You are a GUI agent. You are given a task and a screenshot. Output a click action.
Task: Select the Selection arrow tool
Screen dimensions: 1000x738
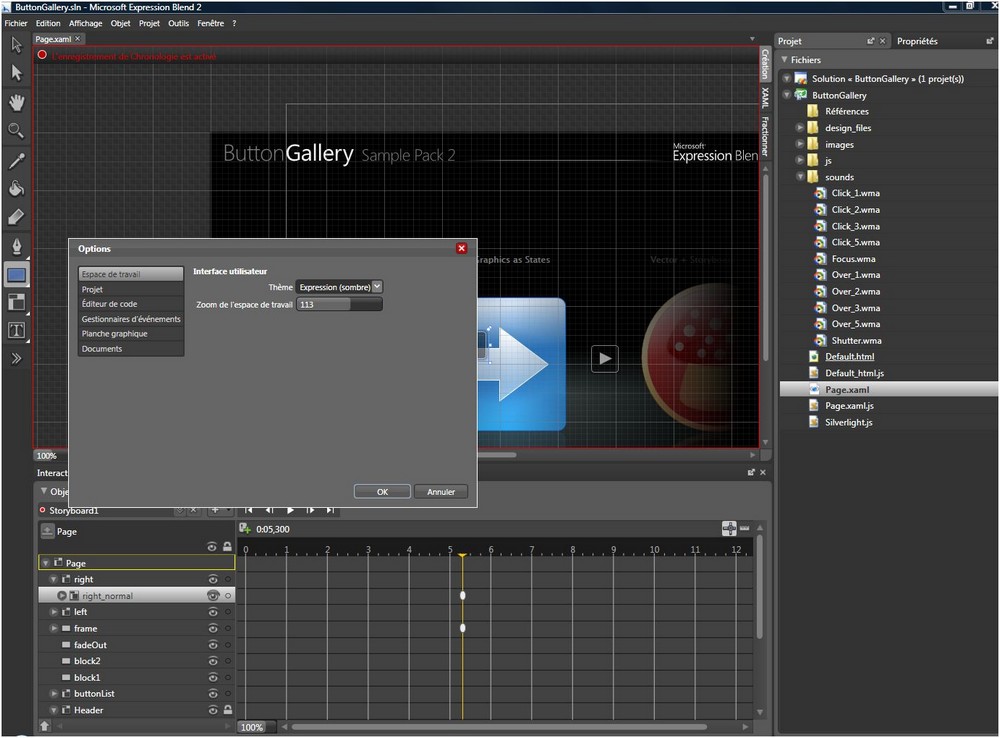(x=16, y=45)
